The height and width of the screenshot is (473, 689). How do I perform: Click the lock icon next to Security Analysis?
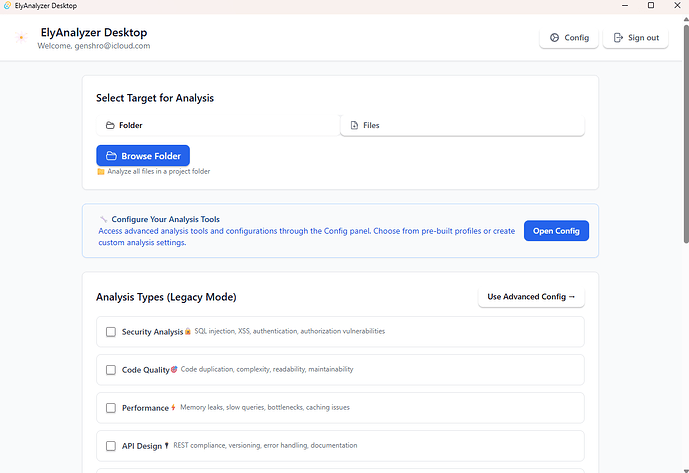tap(188, 331)
